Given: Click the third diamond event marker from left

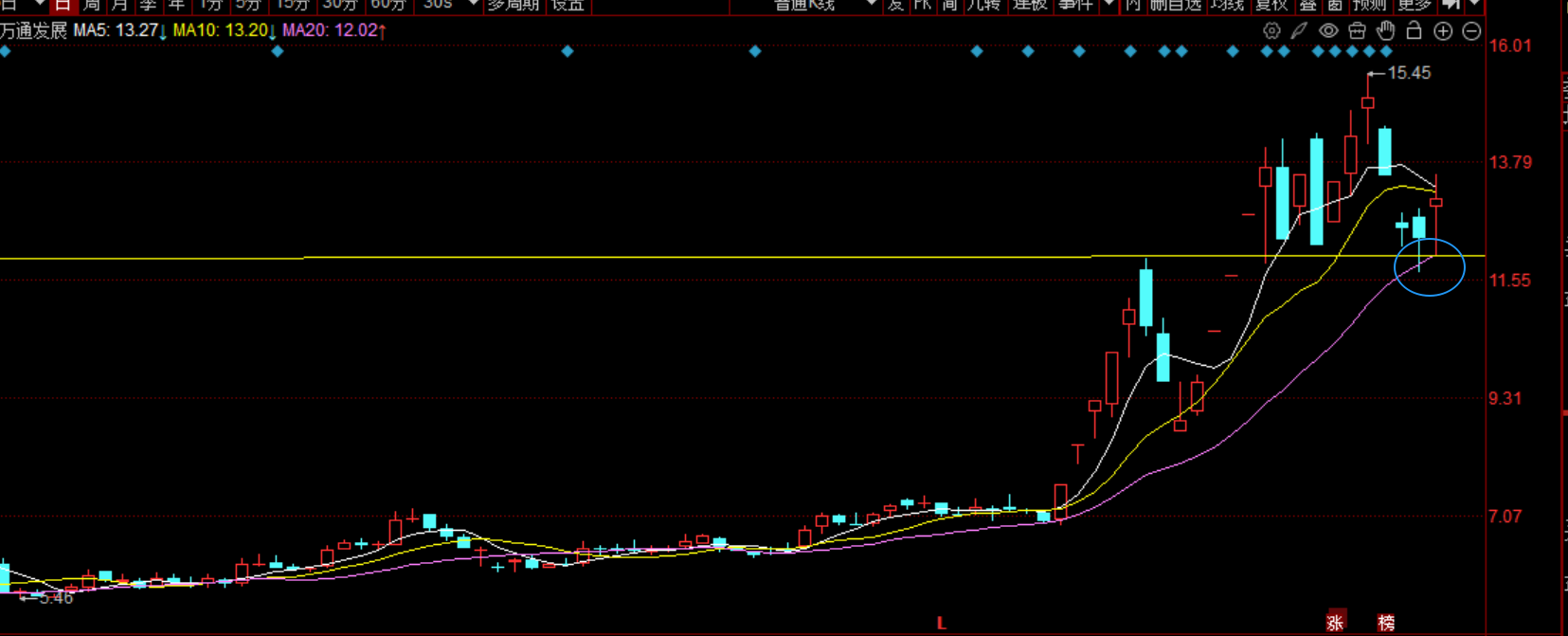Looking at the screenshot, I should (568, 51).
